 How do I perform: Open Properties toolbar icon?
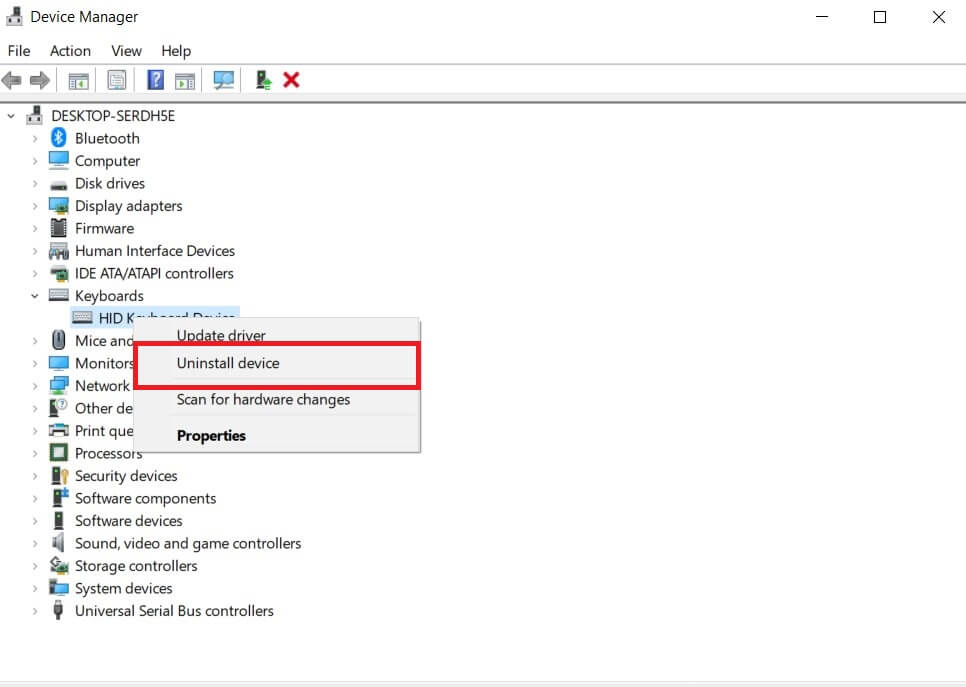[116, 80]
